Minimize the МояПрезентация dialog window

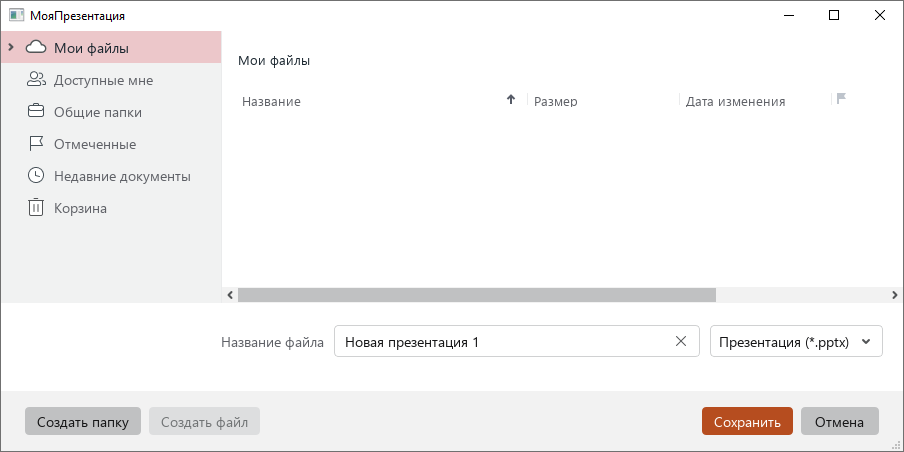pyautogui.click(x=788, y=16)
